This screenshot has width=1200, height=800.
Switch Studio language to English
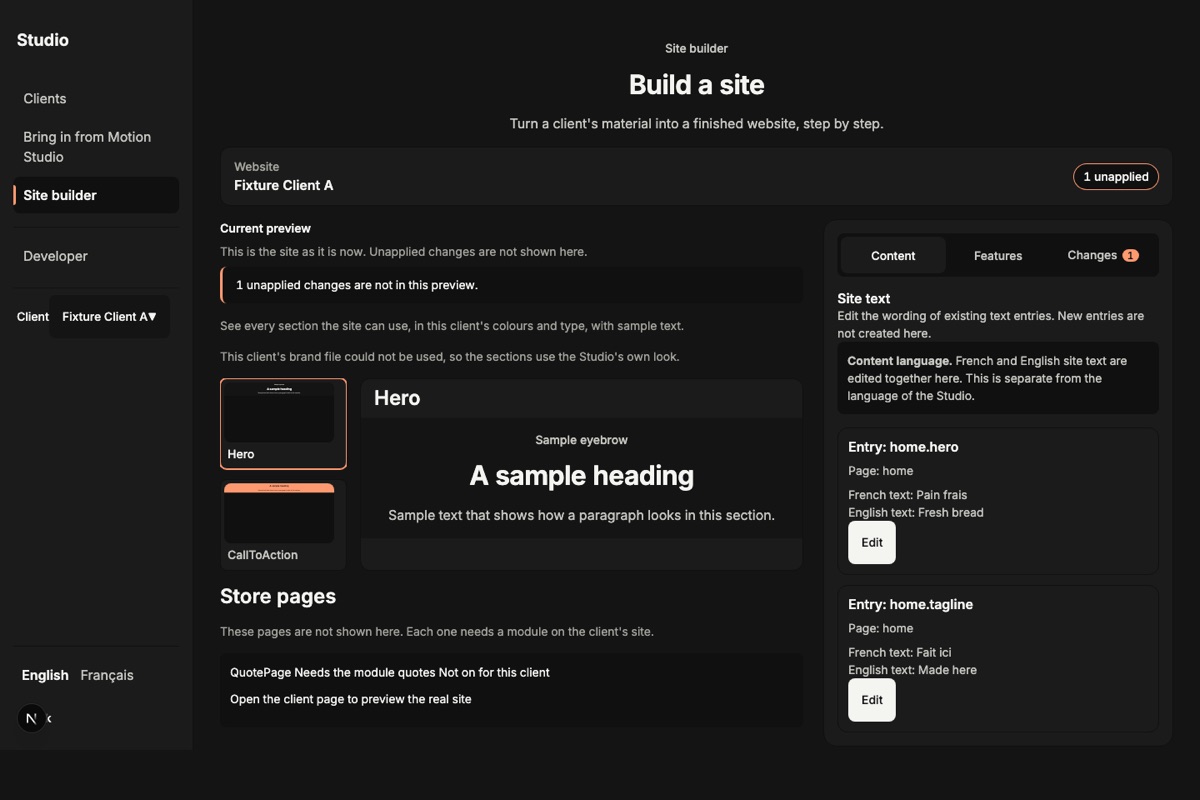pyautogui.click(x=45, y=675)
